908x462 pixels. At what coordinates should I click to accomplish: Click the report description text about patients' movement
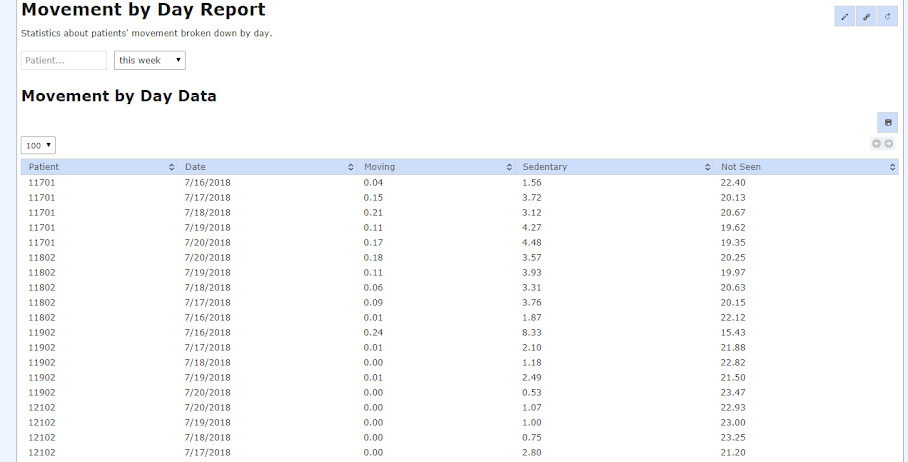147,34
